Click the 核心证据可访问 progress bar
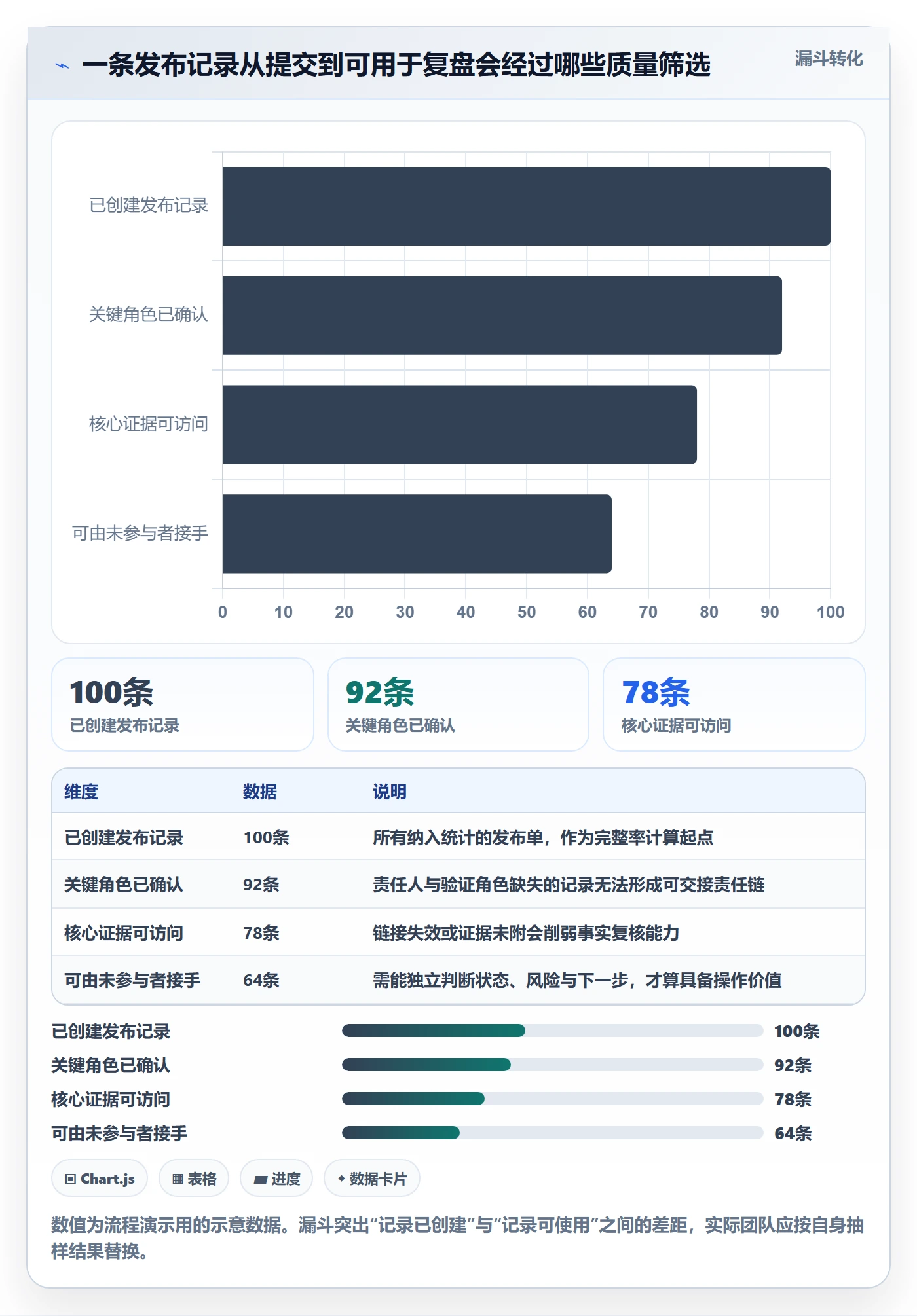917x1316 pixels. tap(552, 1099)
